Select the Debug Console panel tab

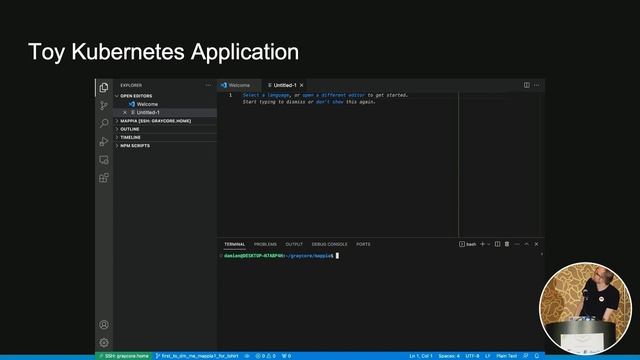tap(329, 244)
